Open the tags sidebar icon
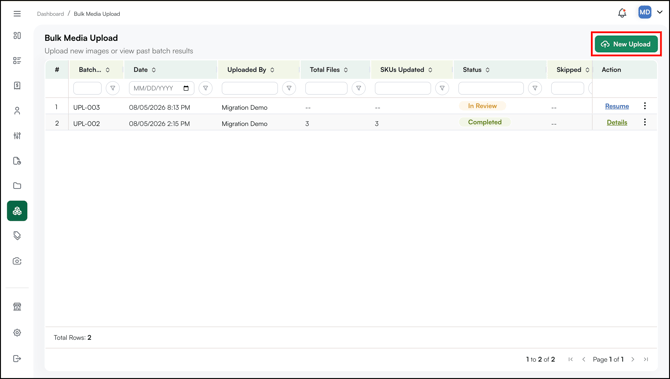Viewport: 670px width, 379px height. (17, 236)
